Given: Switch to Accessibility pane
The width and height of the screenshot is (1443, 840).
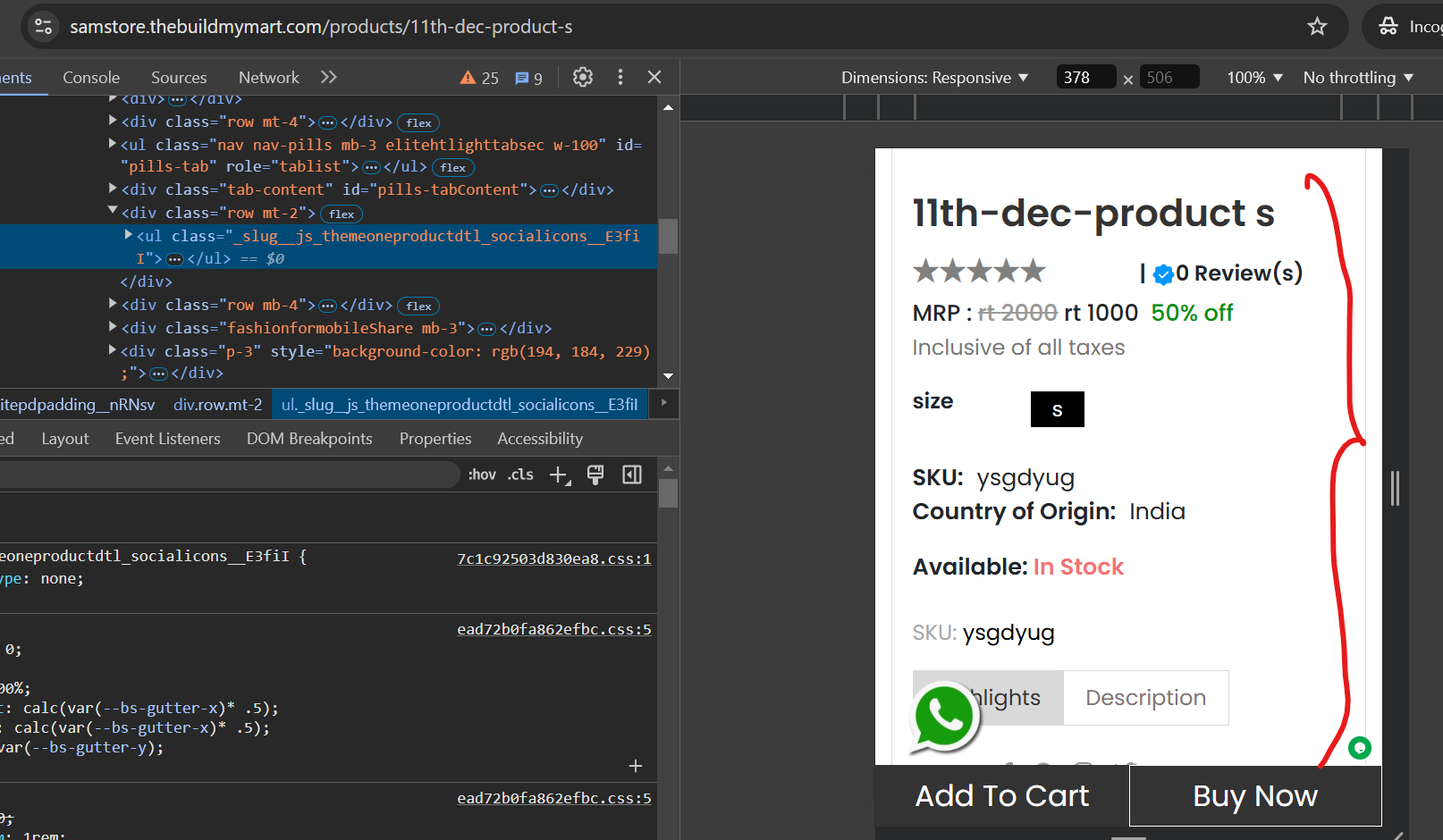Looking at the screenshot, I should [x=540, y=439].
